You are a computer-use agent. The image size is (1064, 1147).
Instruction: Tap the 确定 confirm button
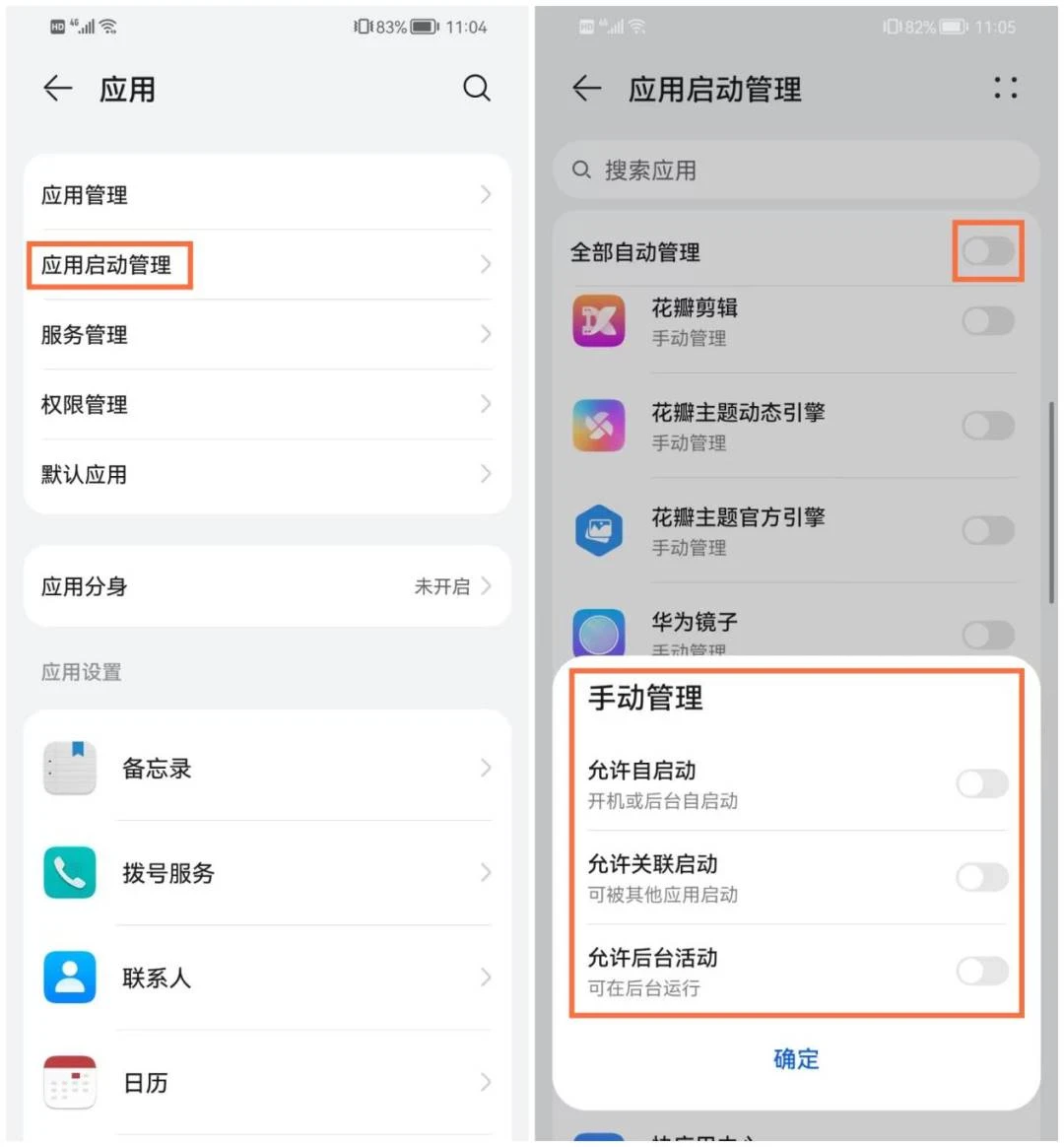point(796,1058)
